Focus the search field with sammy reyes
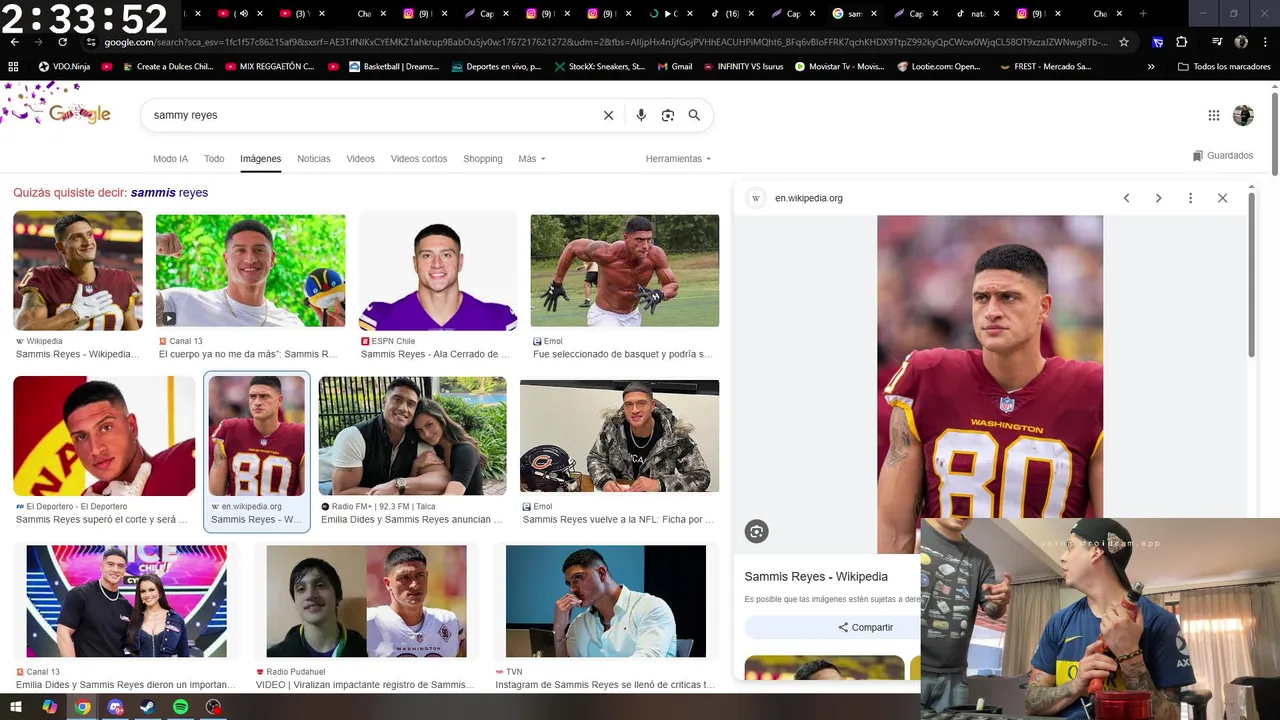The width and height of the screenshot is (1280, 720). click(x=370, y=115)
